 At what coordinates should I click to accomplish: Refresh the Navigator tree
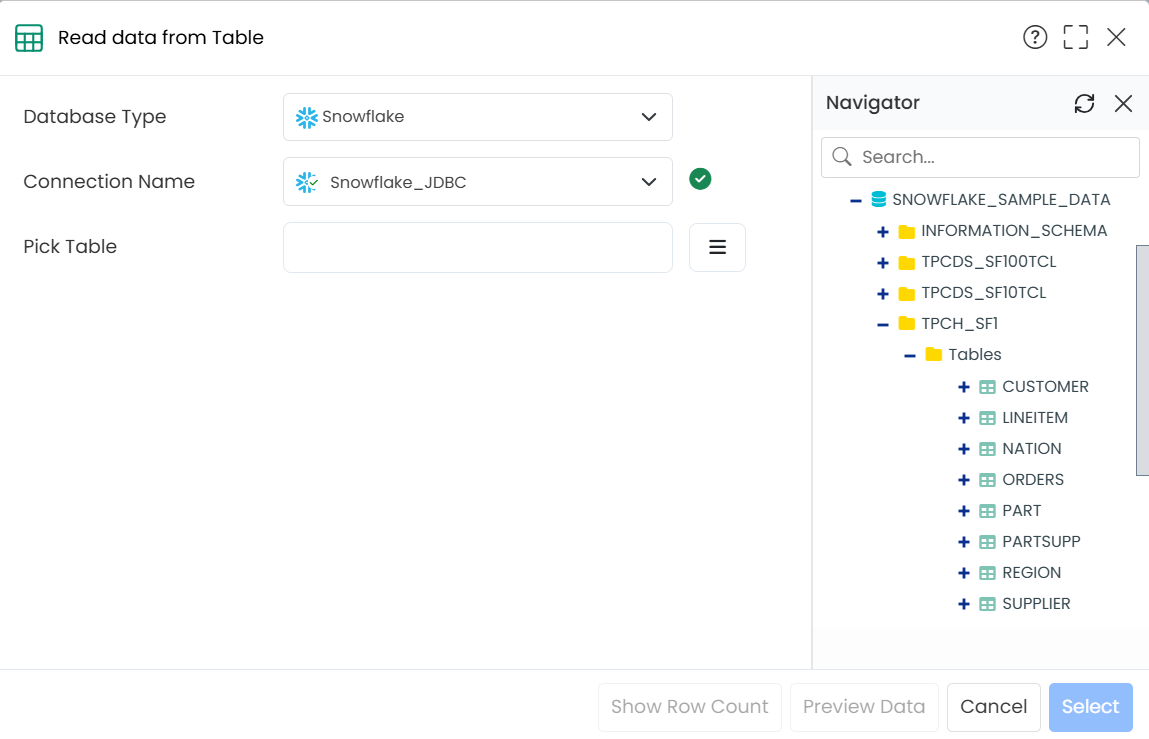[x=1084, y=103]
